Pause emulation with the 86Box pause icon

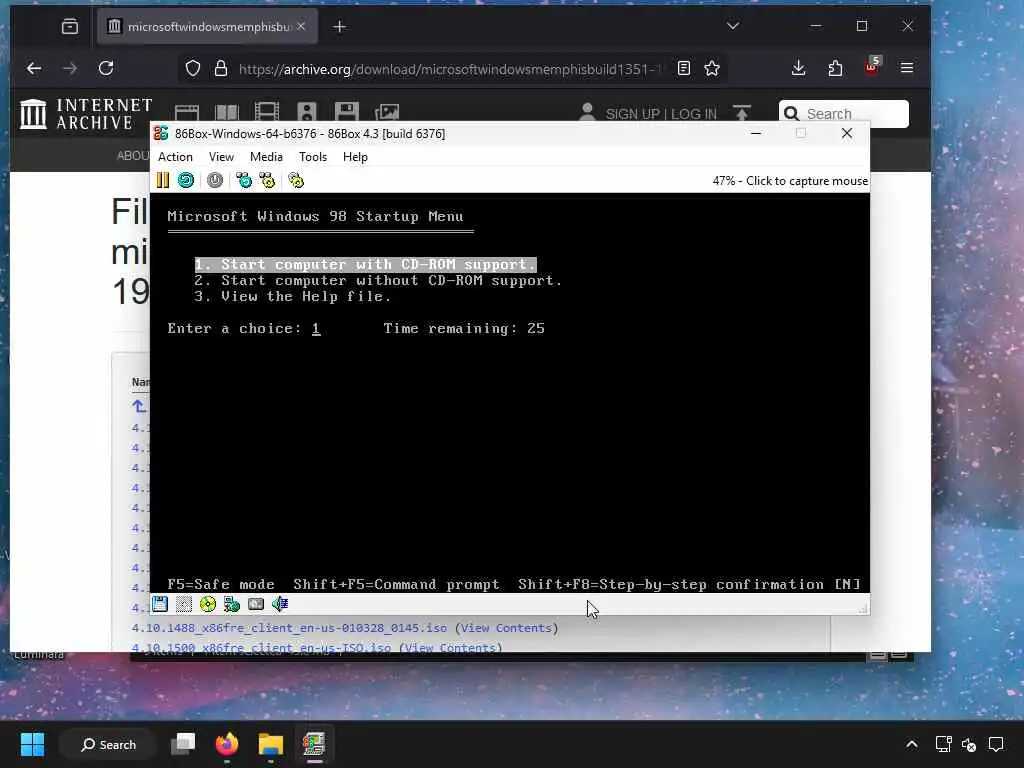(163, 180)
